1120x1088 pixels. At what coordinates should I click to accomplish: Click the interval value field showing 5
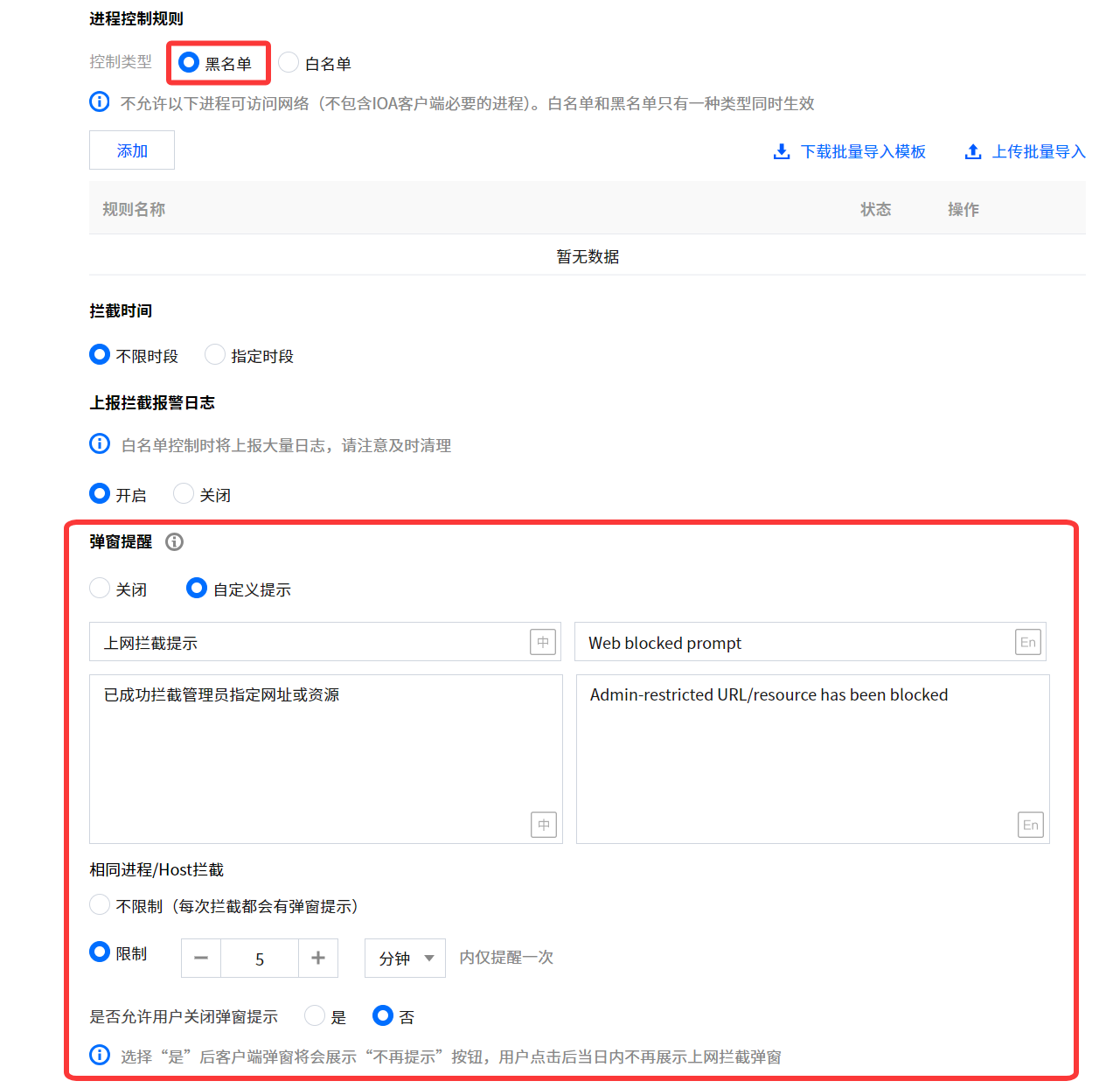(x=260, y=959)
